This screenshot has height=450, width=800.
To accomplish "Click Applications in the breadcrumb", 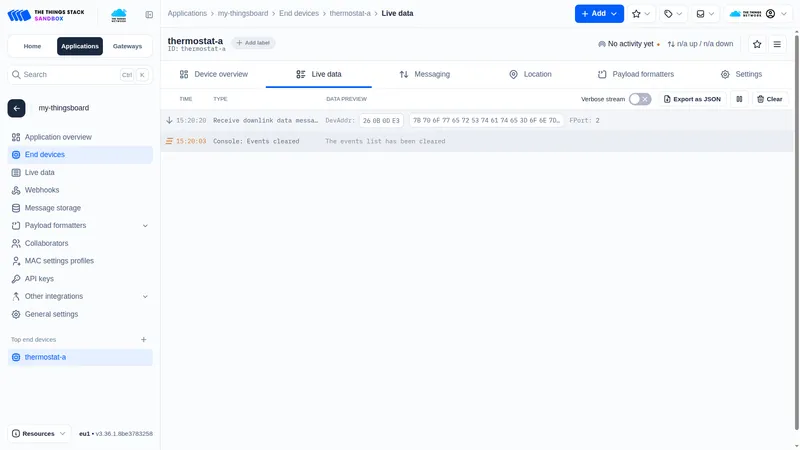I will click(x=187, y=13).
